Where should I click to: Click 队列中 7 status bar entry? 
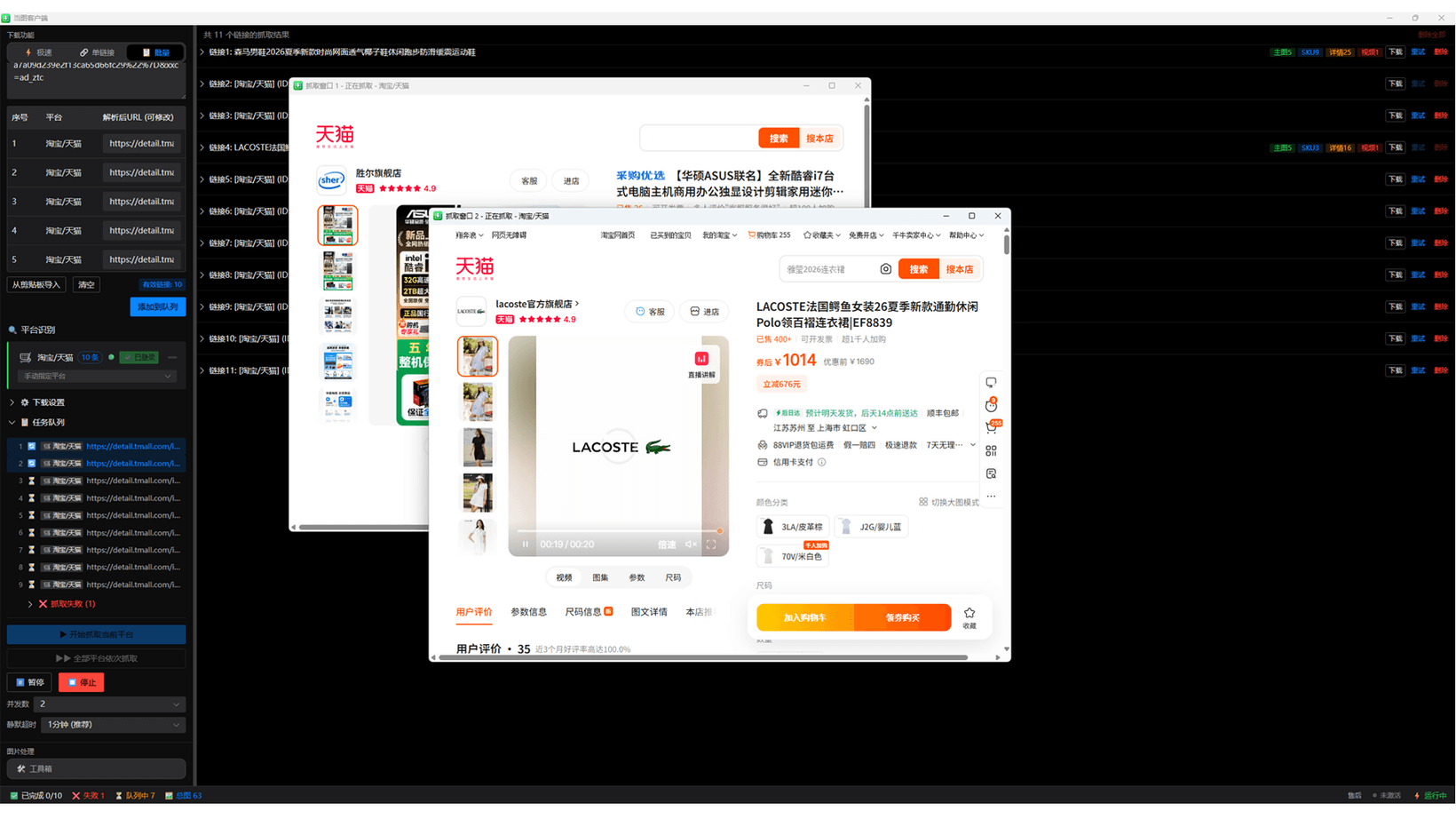point(136,796)
